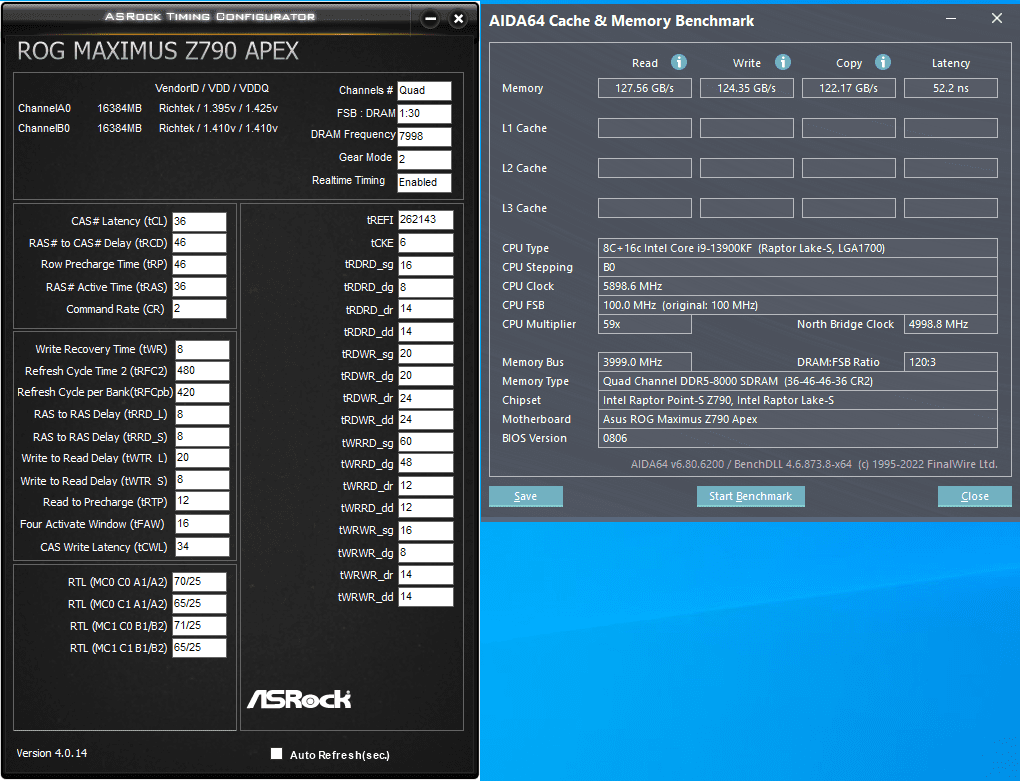This screenshot has width=1020, height=781.
Task: Click the Write Recovery Time (tWR) field
Action: pos(202,350)
